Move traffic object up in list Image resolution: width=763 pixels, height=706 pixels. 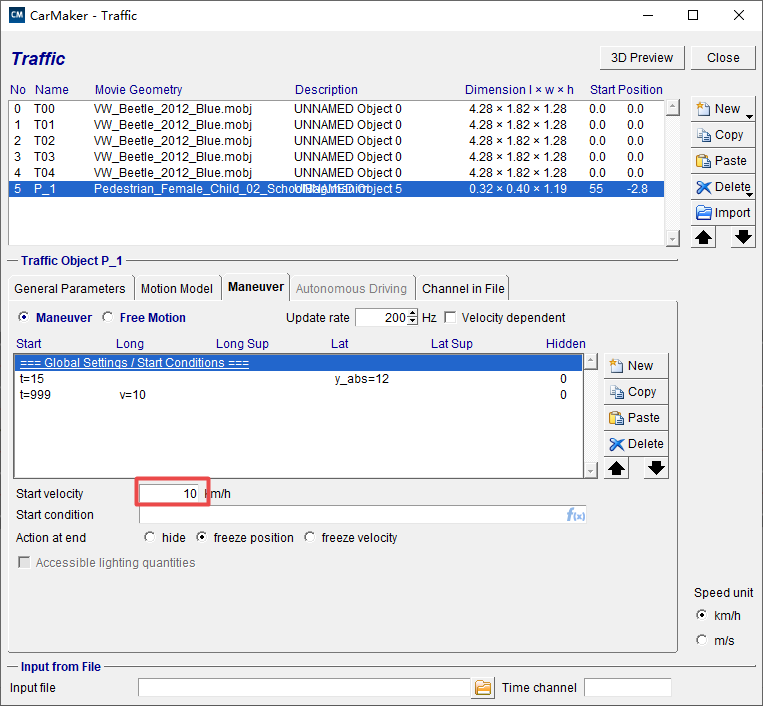tap(703, 237)
